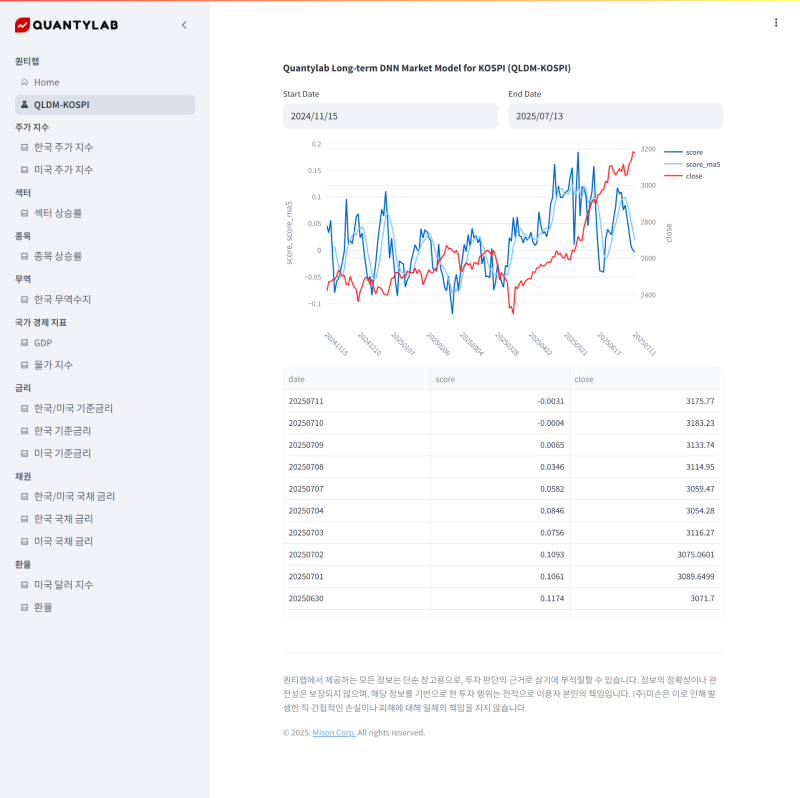The image size is (800, 798).
Task: Collapse the sidebar with the chevron arrow
Action: coord(183,25)
